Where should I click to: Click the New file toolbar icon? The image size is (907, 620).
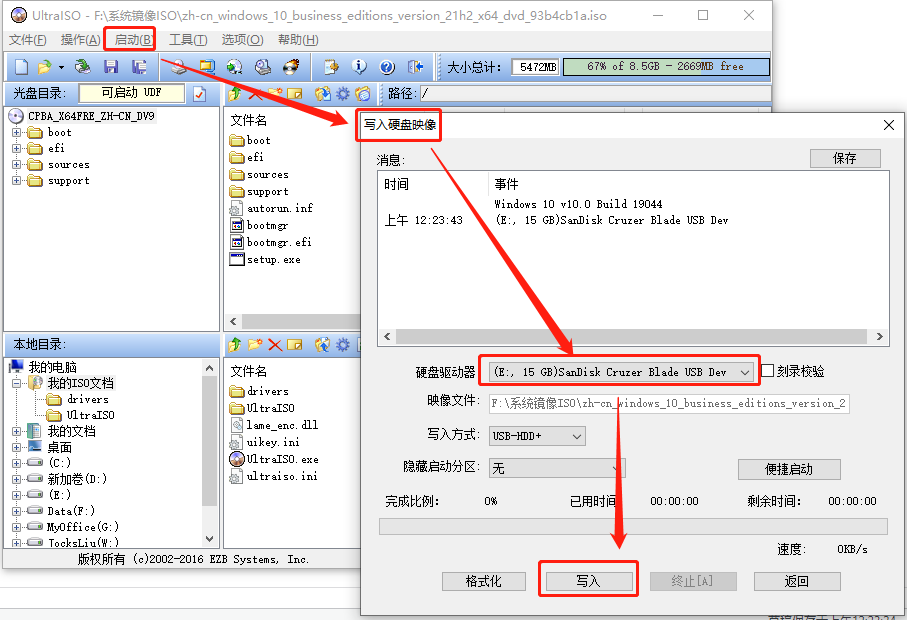point(21,67)
